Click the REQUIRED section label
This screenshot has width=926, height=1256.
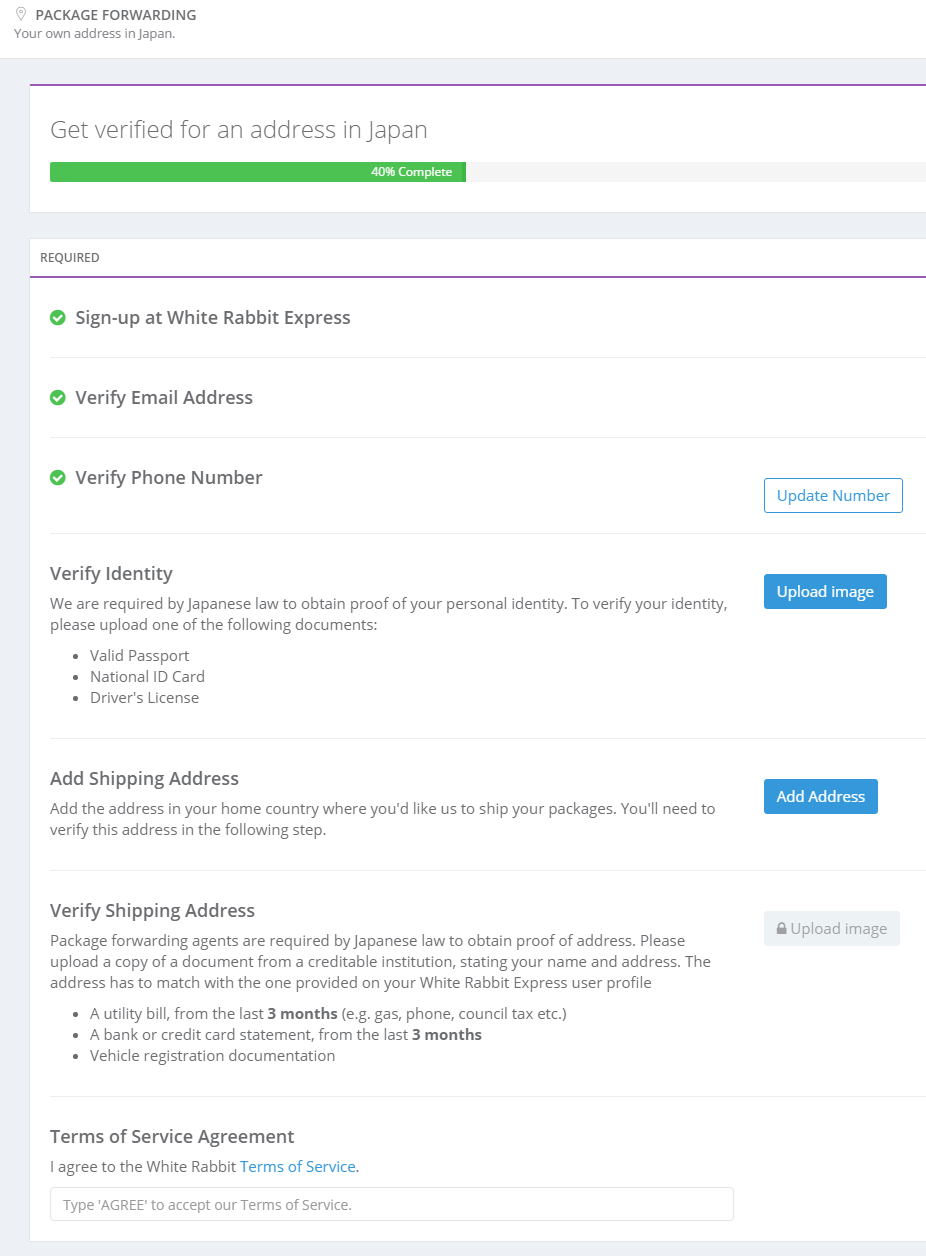pos(70,258)
